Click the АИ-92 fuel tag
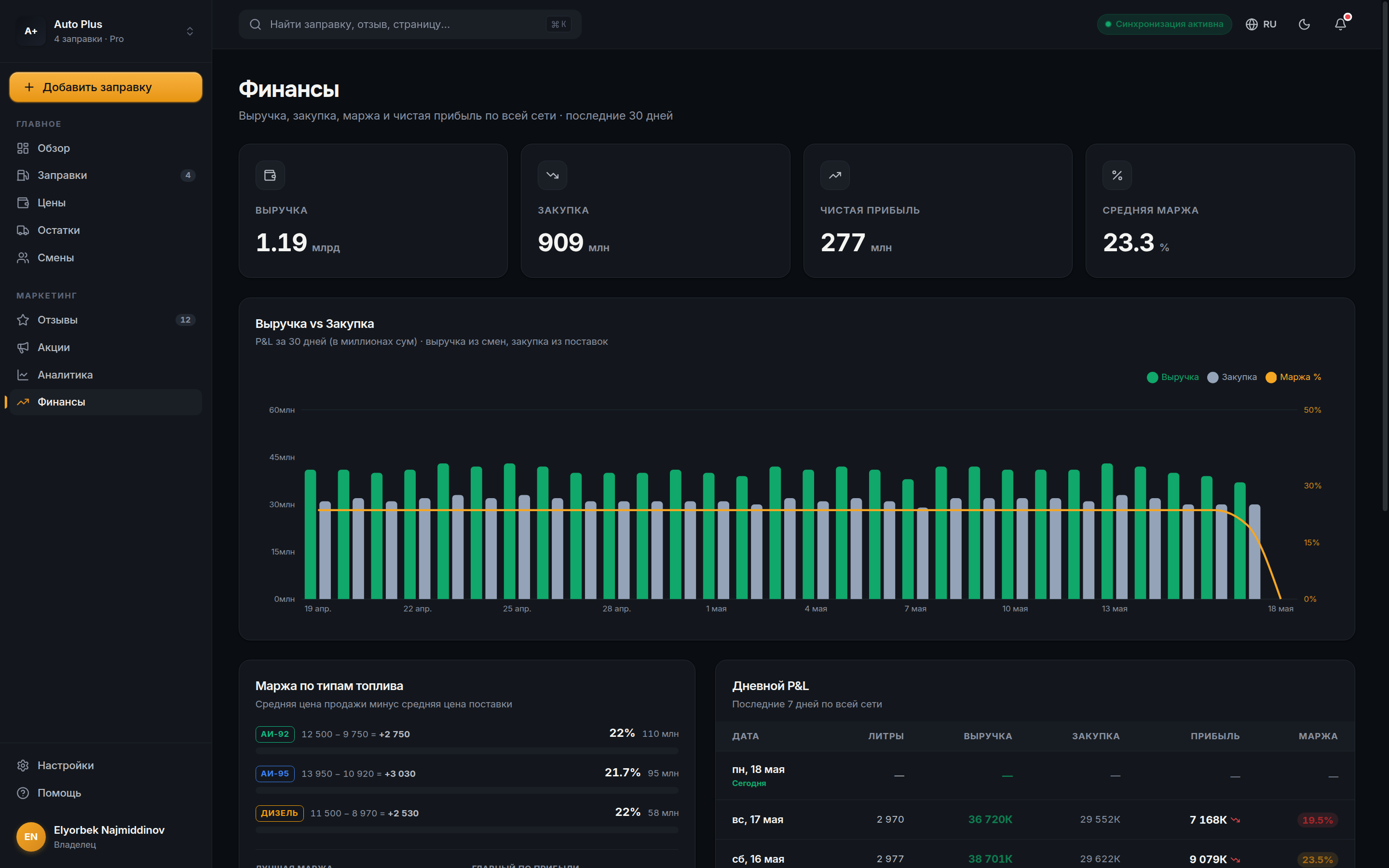Screen dimensions: 1389x868 click(275, 734)
